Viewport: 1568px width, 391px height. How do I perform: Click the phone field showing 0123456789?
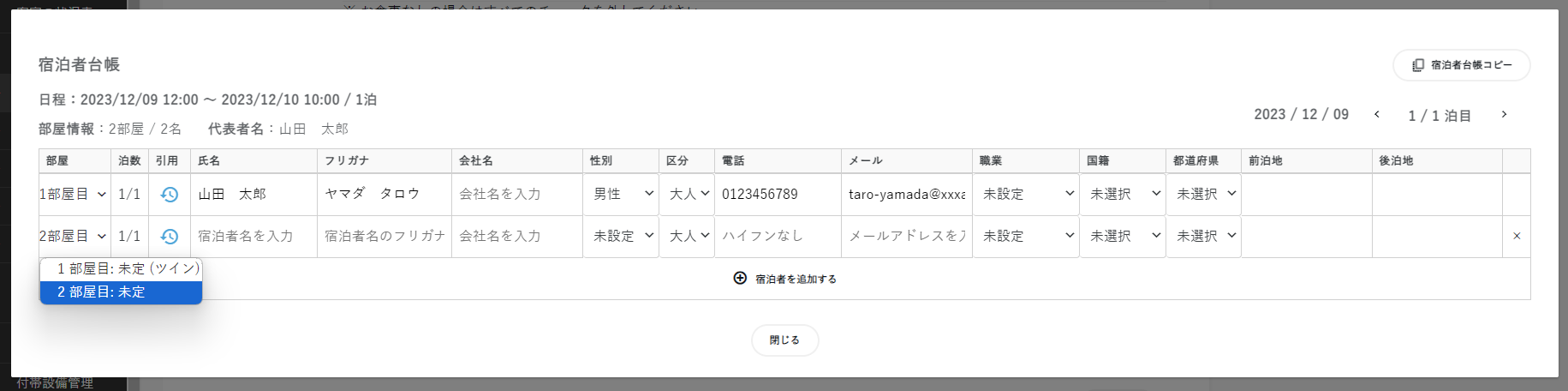coord(778,195)
